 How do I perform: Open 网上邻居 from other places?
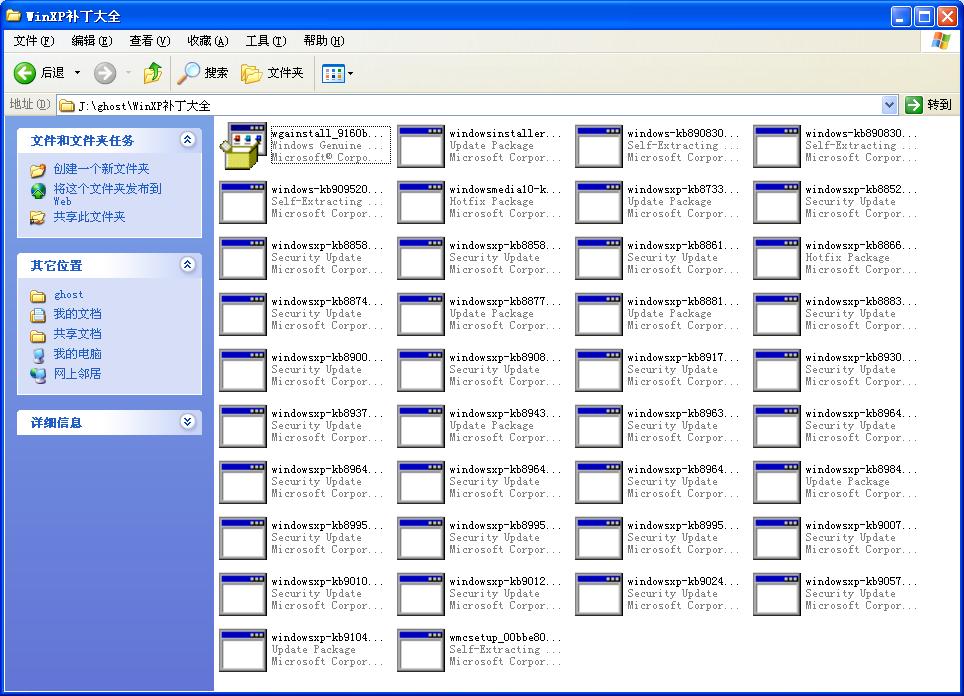point(77,373)
